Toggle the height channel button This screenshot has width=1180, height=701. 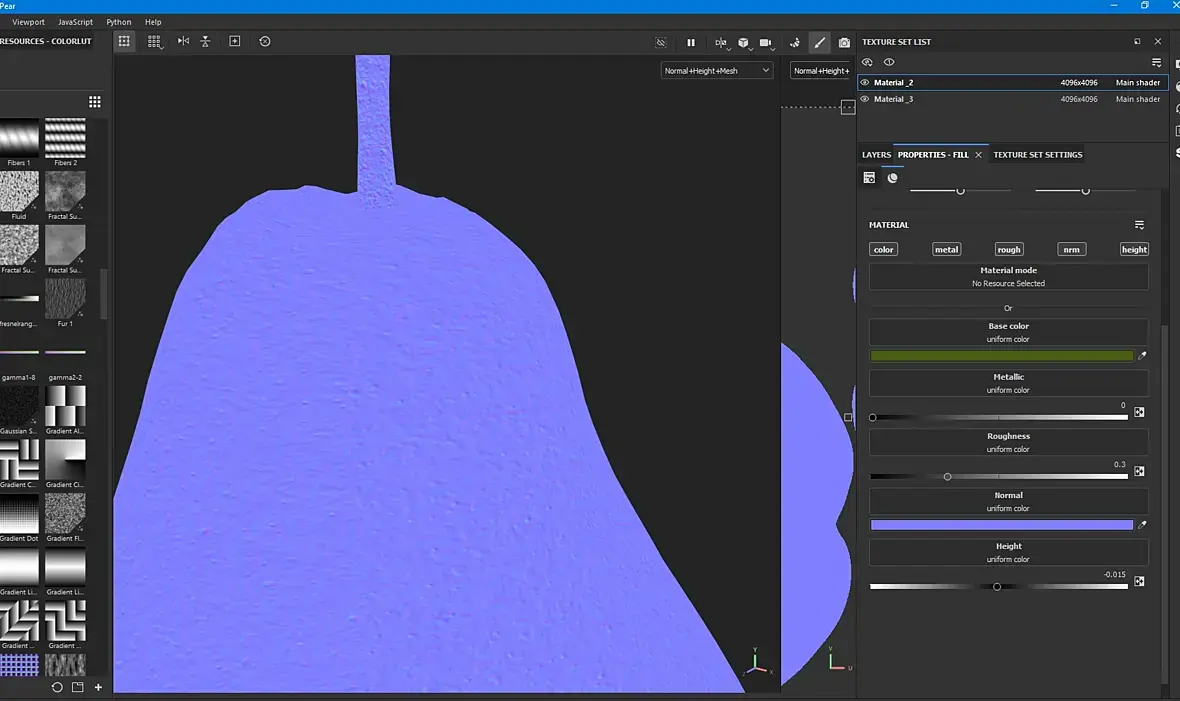tap(1134, 249)
